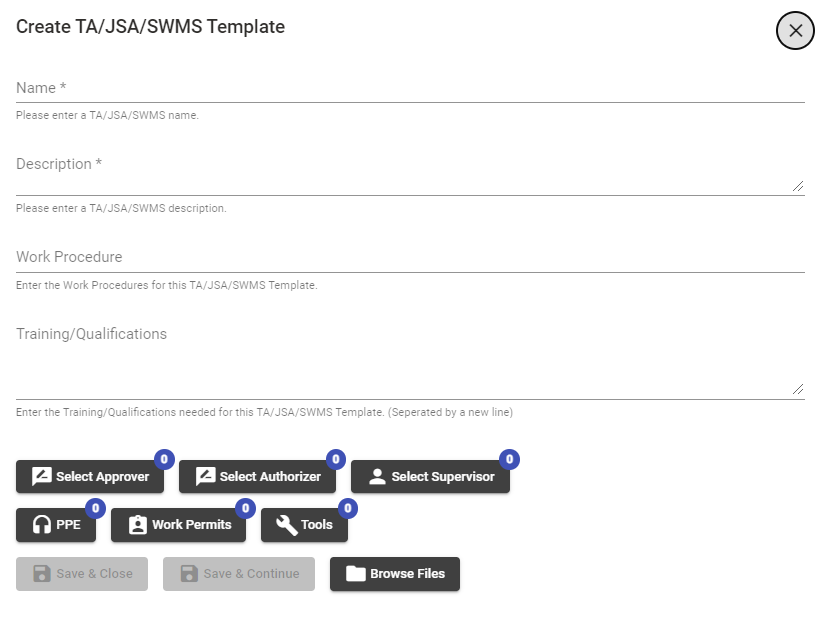Click the Select Supervisor count badge

509,459
